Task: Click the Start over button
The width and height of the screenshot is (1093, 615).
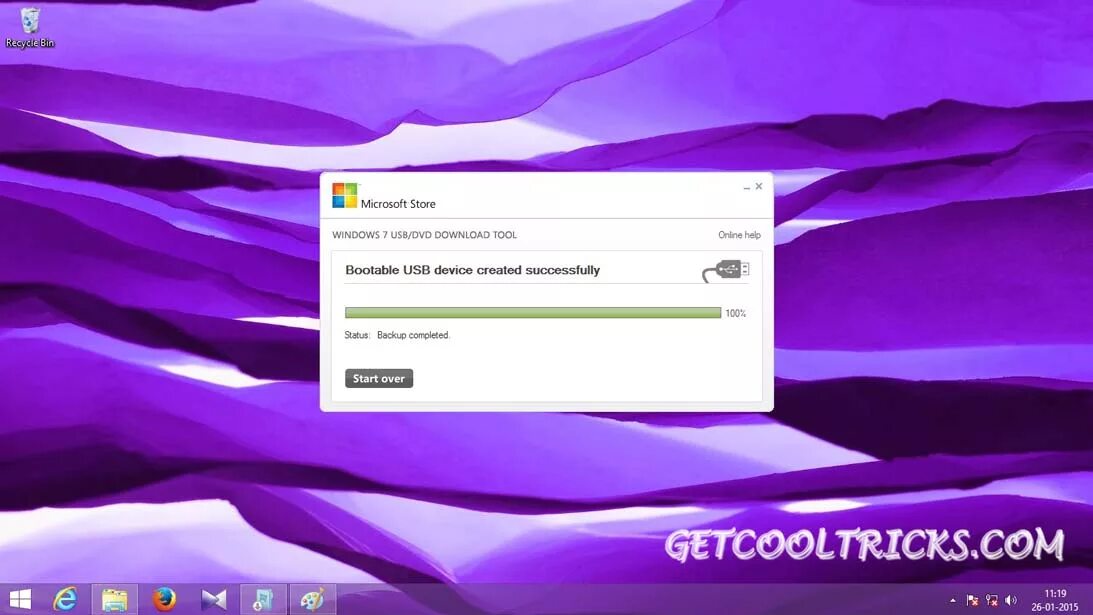Action: pyautogui.click(x=379, y=379)
